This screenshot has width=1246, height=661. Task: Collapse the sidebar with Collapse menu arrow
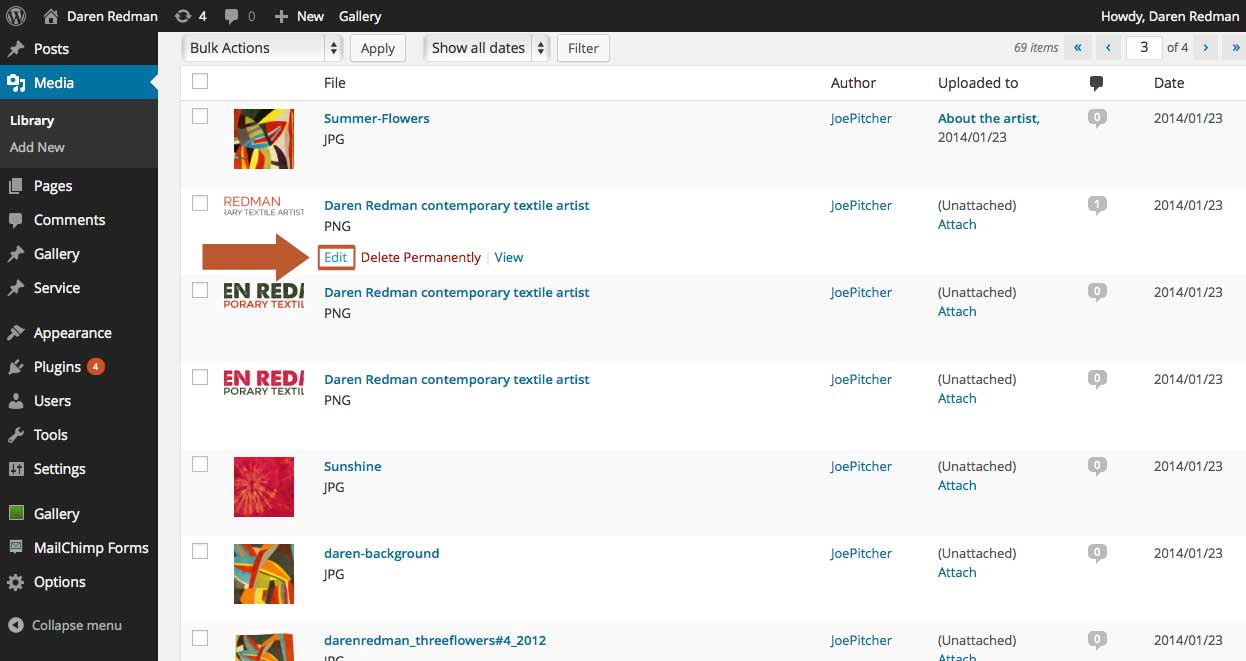pos(16,626)
